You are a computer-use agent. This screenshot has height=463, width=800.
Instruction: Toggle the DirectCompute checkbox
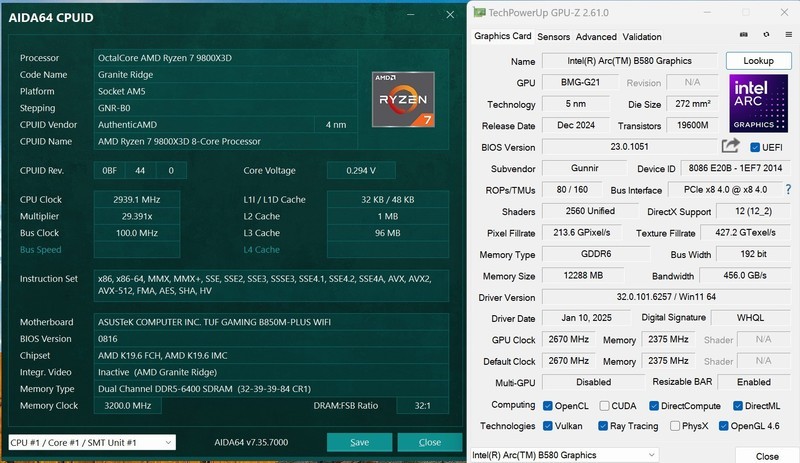[654, 406]
